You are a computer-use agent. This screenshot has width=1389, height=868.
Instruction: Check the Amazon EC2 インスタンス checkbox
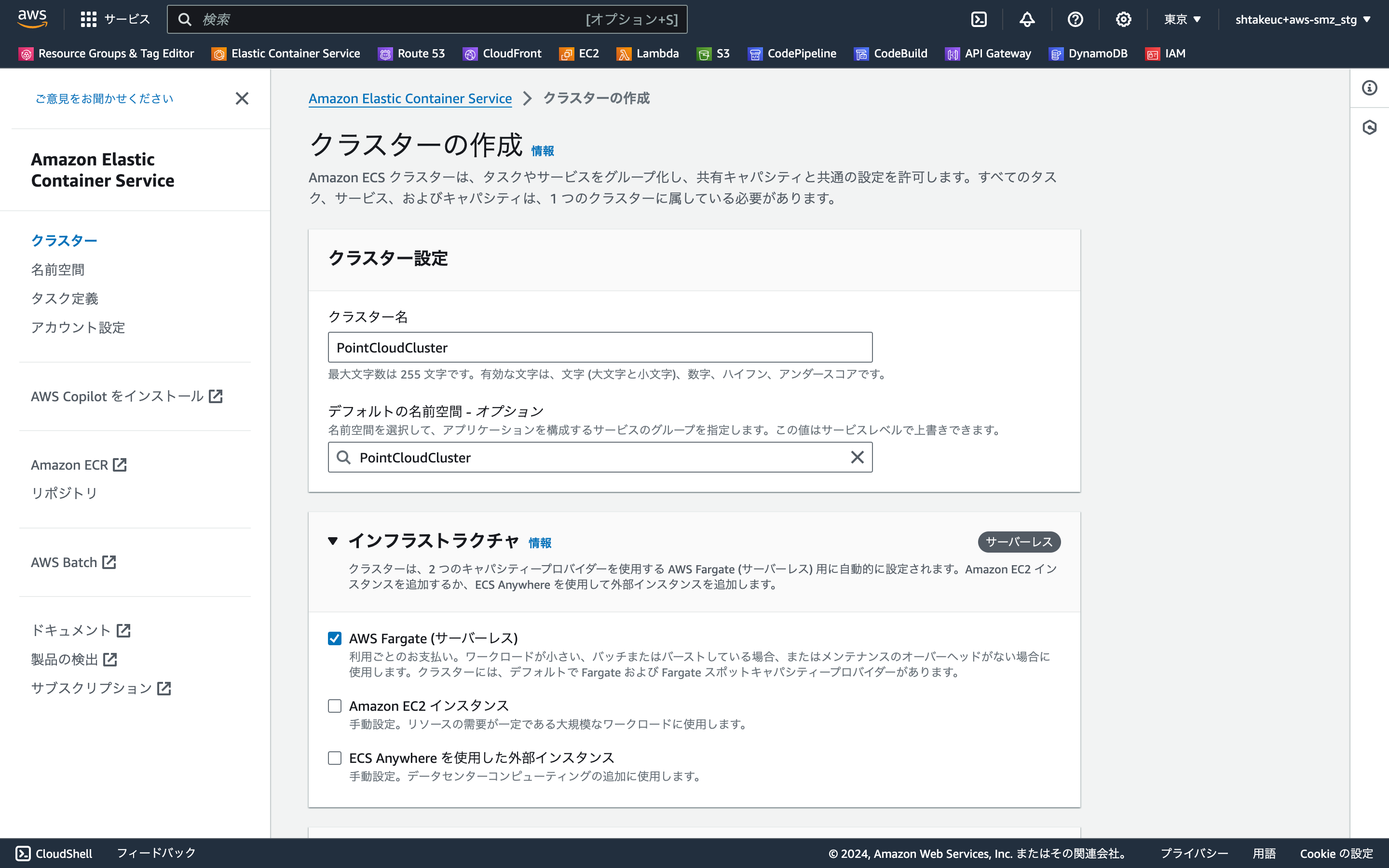pyautogui.click(x=335, y=705)
